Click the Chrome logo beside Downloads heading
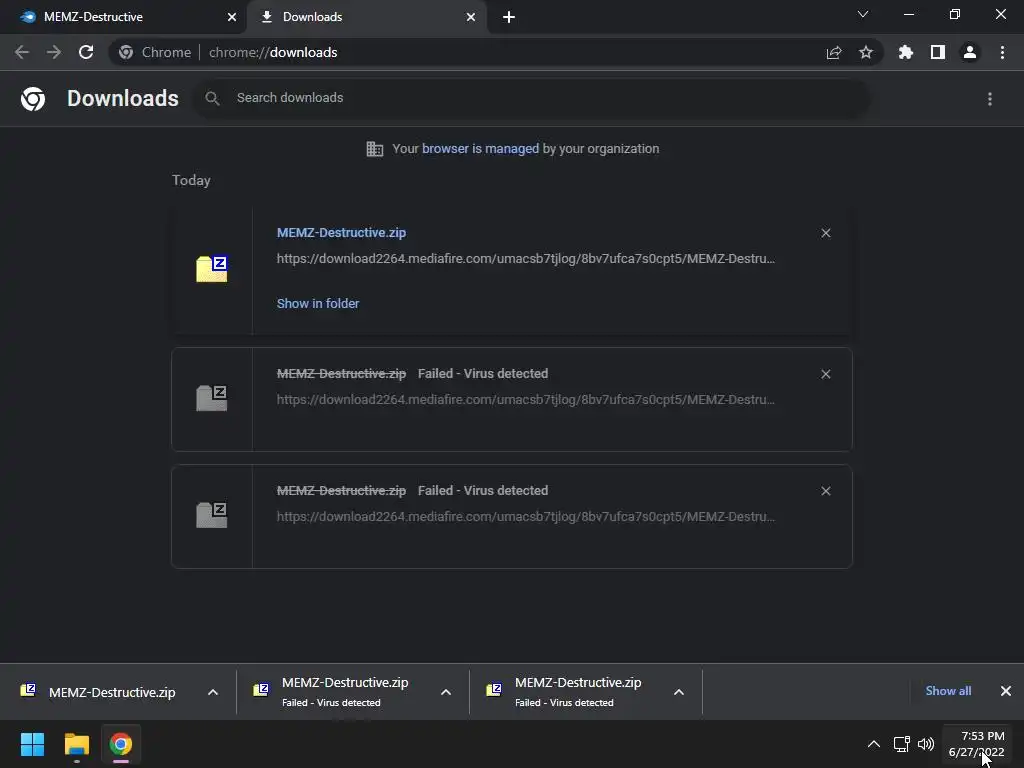 33,99
